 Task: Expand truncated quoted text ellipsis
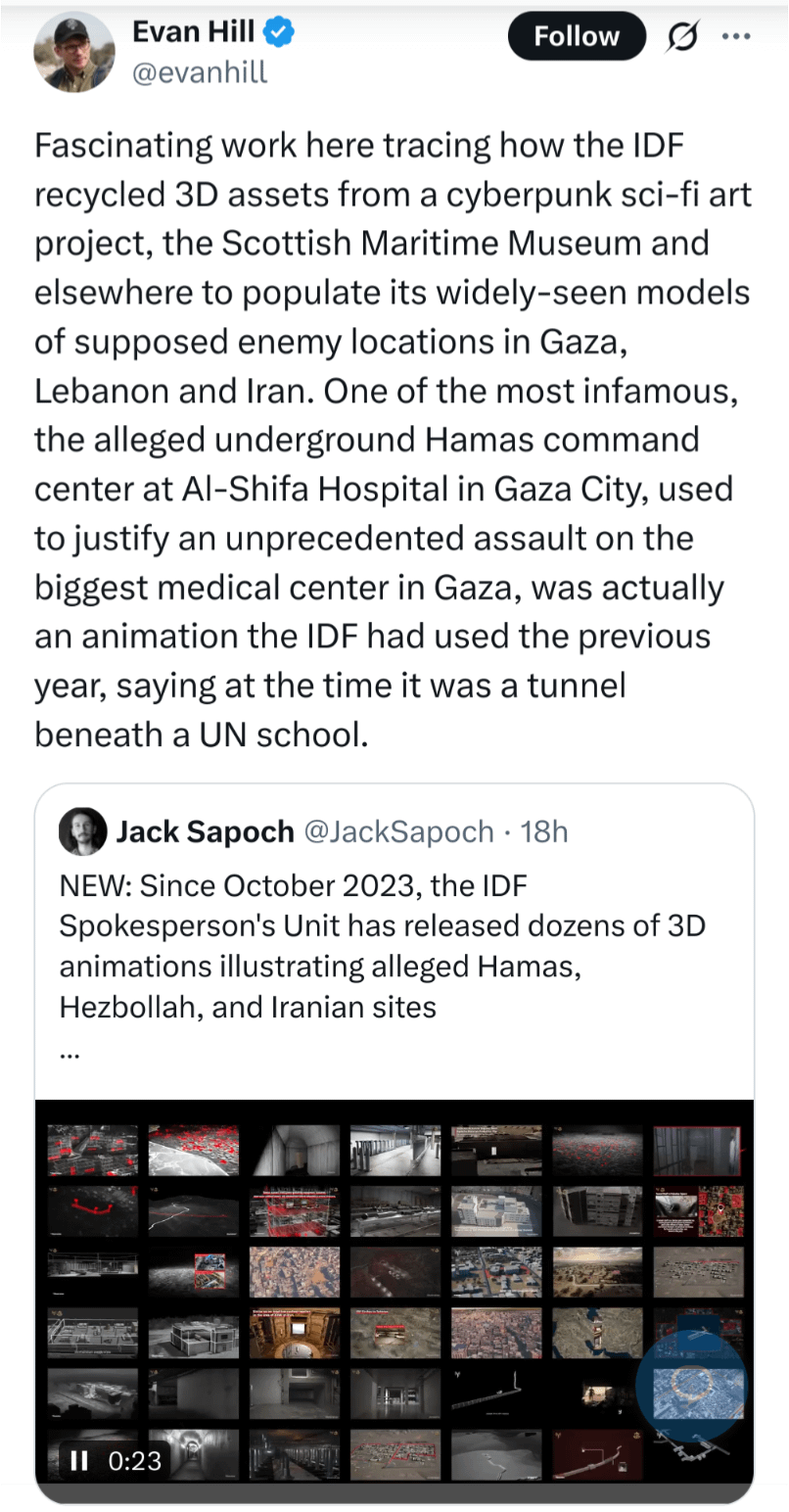click(x=70, y=1054)
